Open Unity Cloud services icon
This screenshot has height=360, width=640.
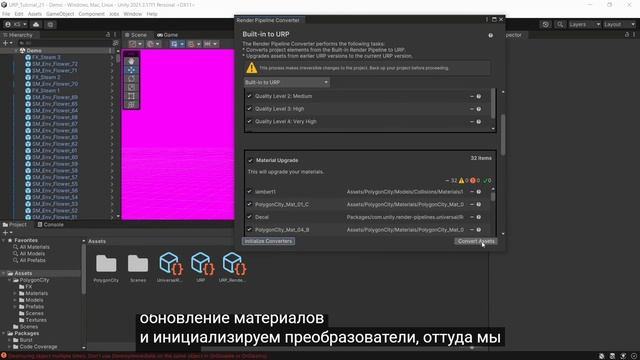click(36, 24)
